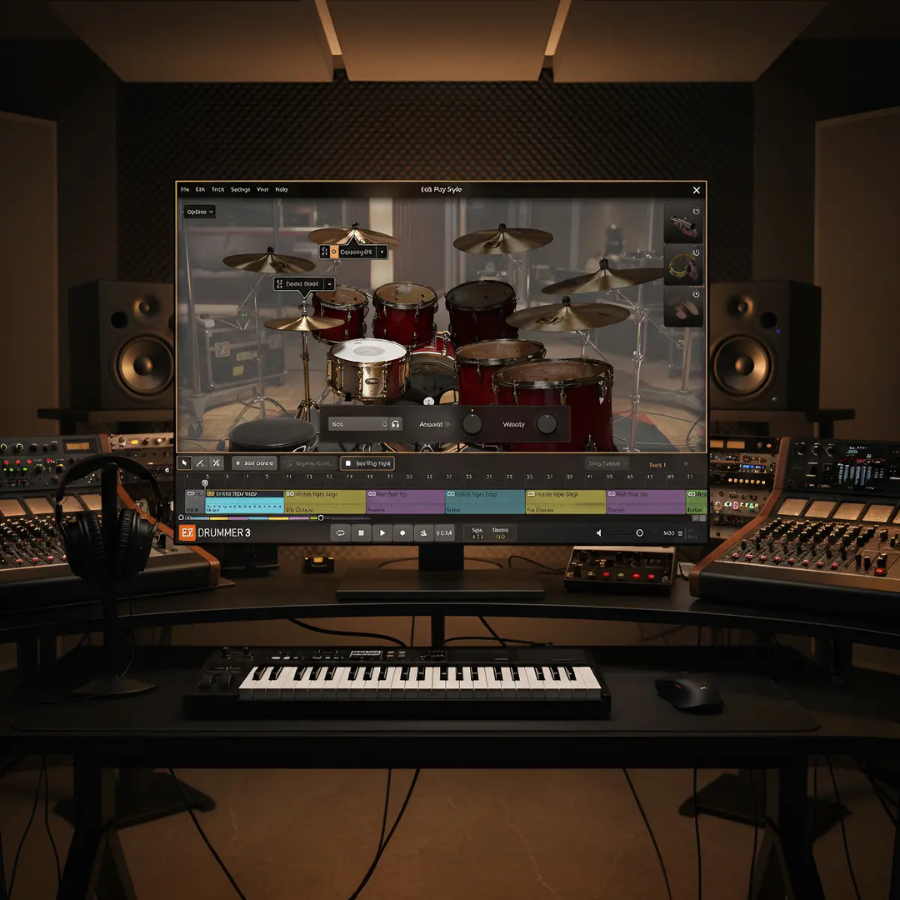Click the Velocity knob
Viewport: 900px width, 900px height.
[546, 424]
